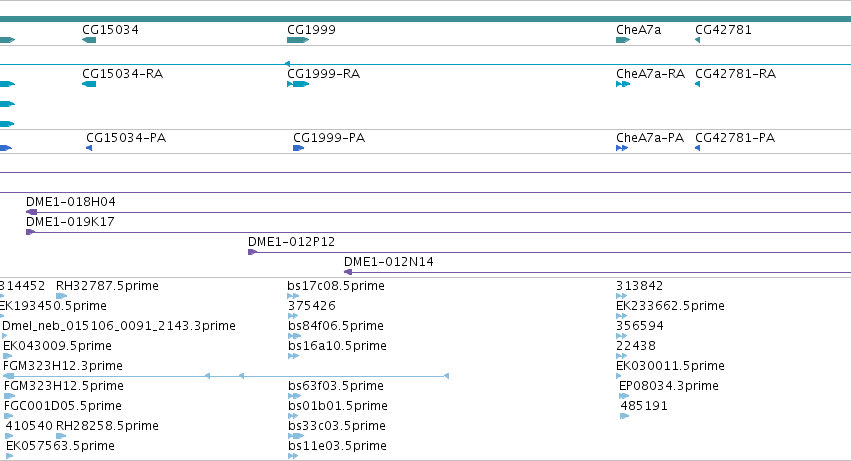This screenshot has width=851, height=461.
Task: Click the 485191 feature glyph
Action: [625, 416]
